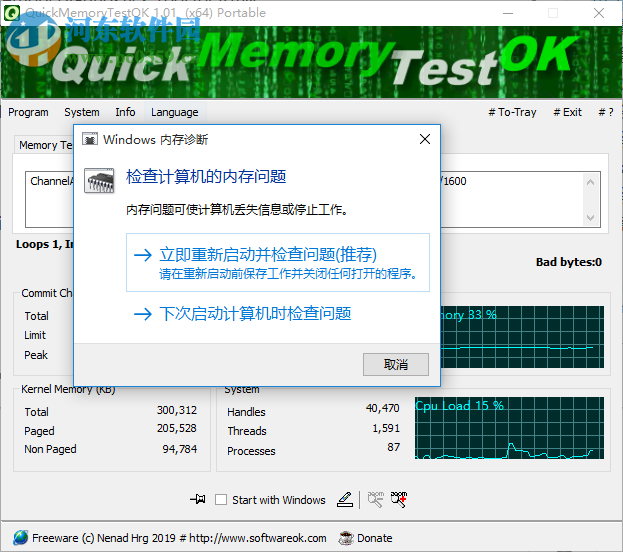The image size is (623, 552).
Task: Click the Threads value 1,591
Action: coord(386,428)
